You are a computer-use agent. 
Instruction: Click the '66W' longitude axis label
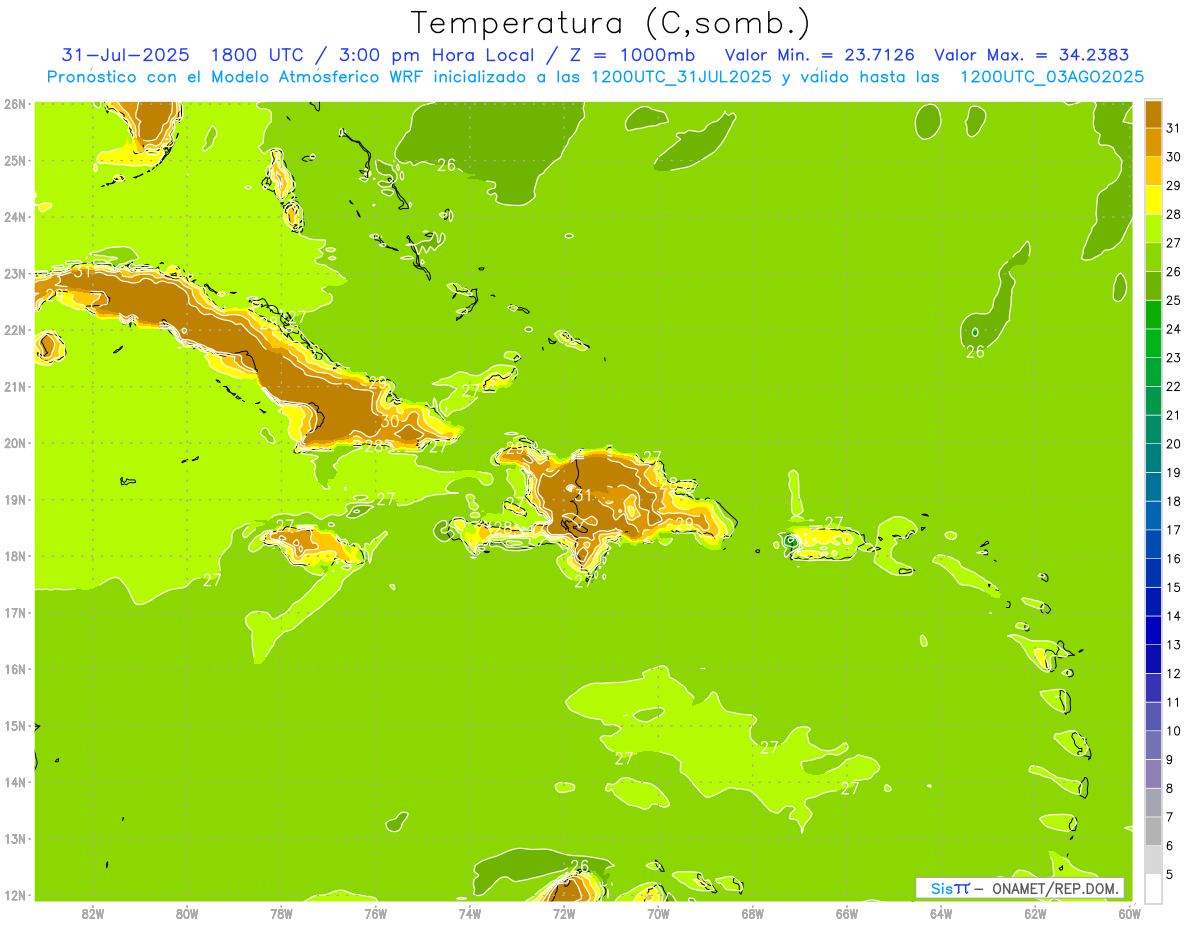click(x=847, y=913)
